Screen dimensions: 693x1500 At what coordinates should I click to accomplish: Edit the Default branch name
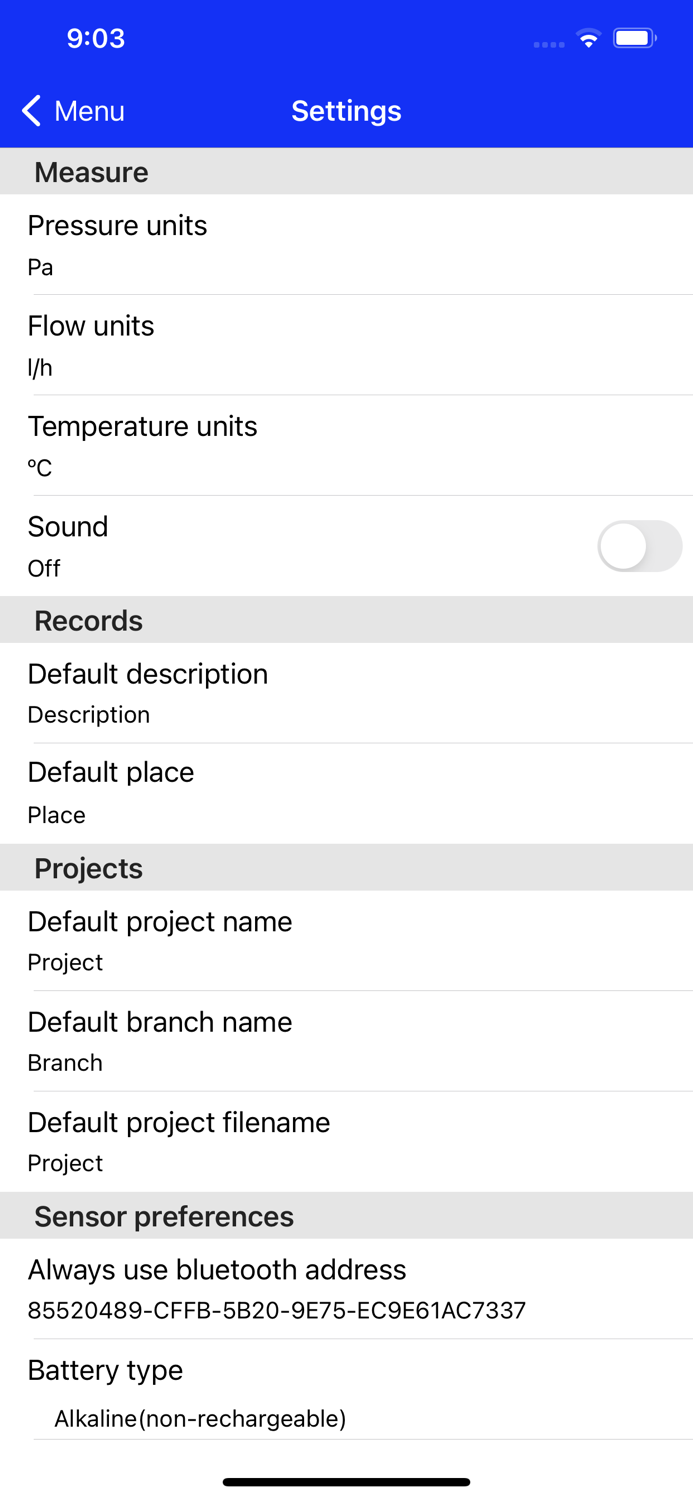pos(346,1041)
